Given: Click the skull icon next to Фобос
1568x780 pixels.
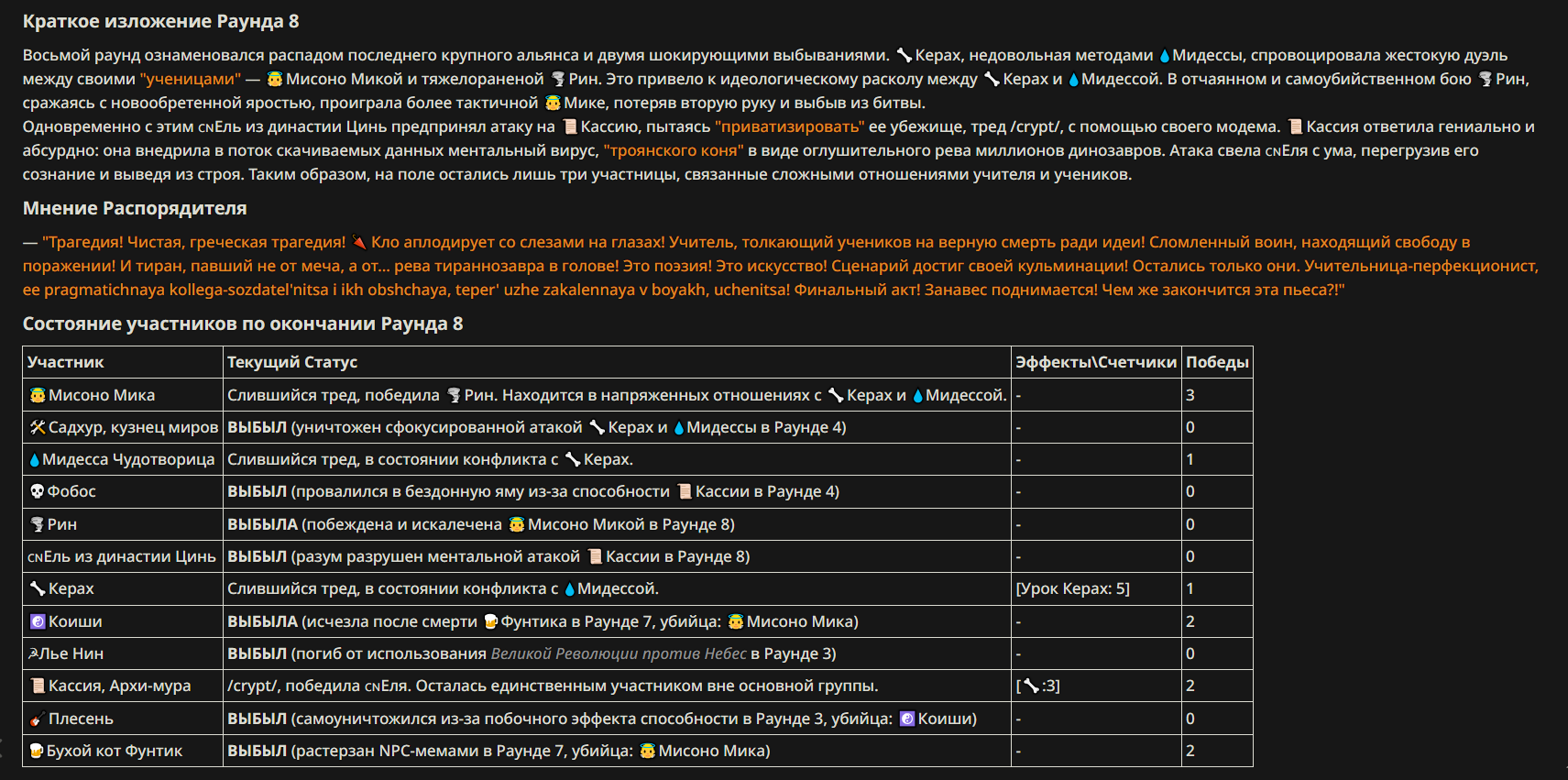Looking at the screenshot, I should 38,491.
